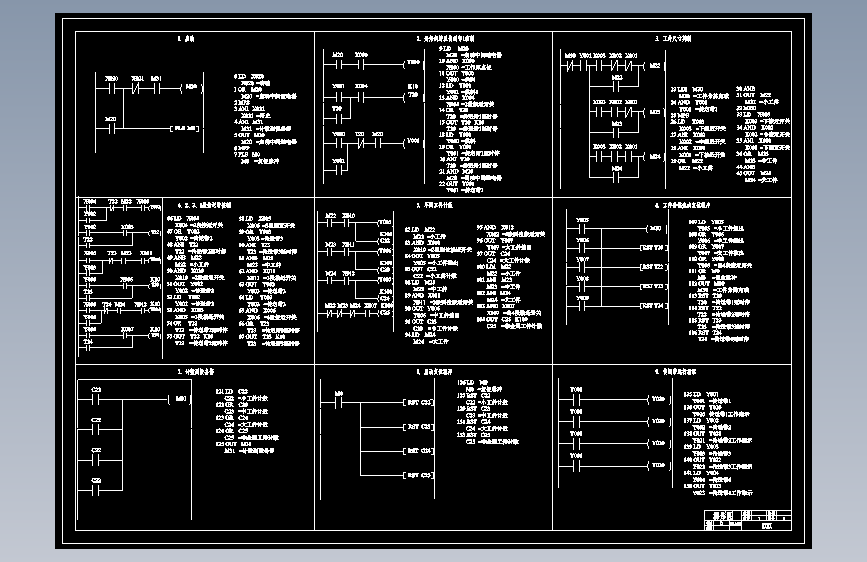Click the RST T22 reset instruction
Image resolution: width=867 pixels, height=562 pixels.
click(x=655, y=267)
